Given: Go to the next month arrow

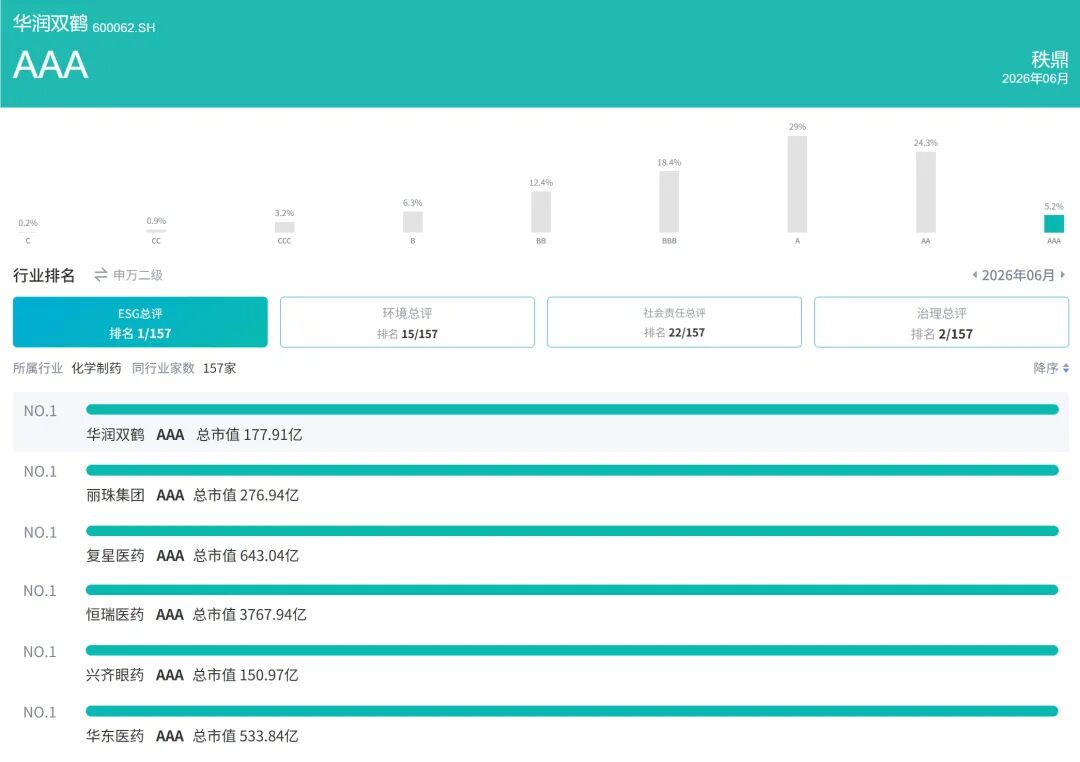Looking at the screenshot, I should [x=1063, y=275].
